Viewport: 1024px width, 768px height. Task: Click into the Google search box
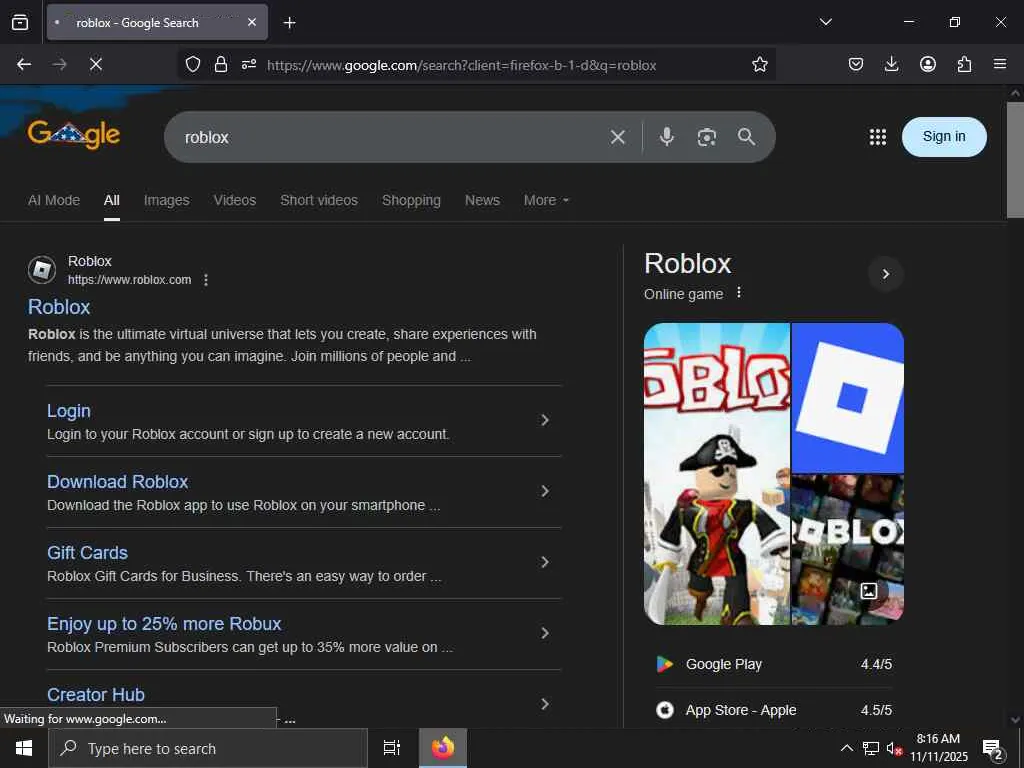tap(392, 137)
